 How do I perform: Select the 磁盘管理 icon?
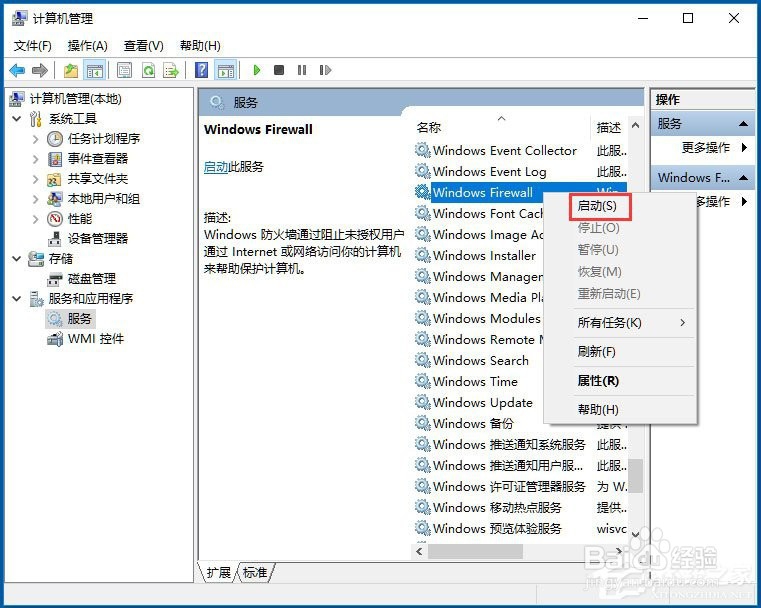(55, 279)
